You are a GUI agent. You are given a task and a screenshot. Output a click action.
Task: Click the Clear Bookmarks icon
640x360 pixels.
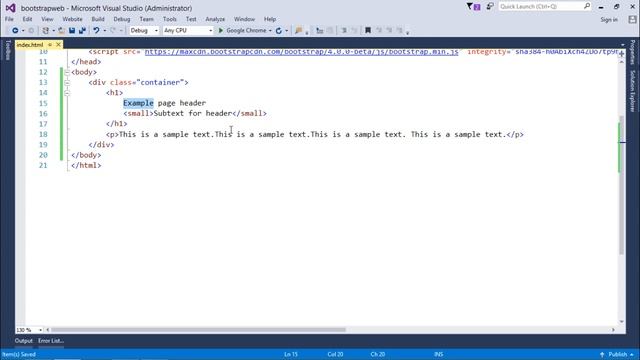pyautogui.click(x=400, y=31)
